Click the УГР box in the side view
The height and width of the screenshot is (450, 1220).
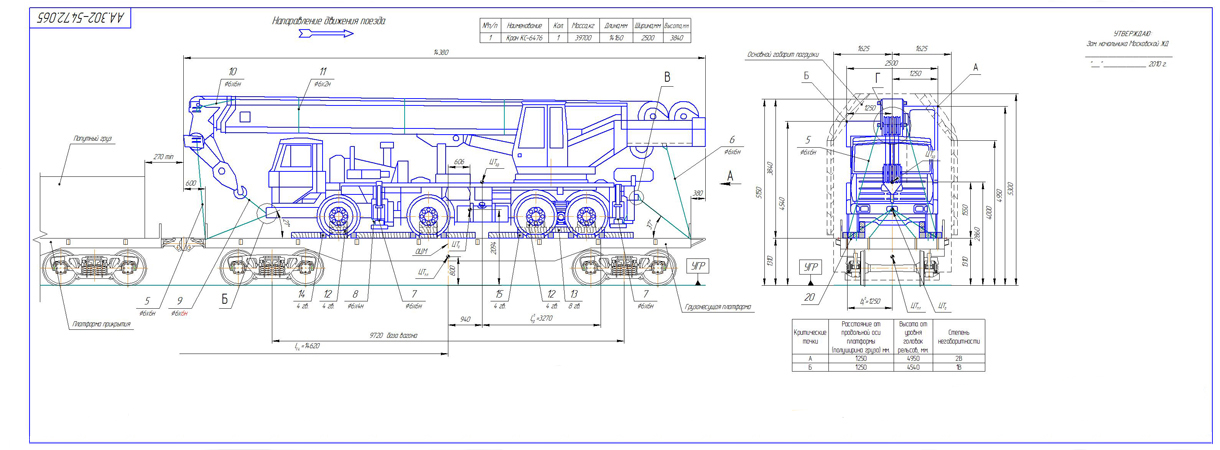[x=697, y=266]
